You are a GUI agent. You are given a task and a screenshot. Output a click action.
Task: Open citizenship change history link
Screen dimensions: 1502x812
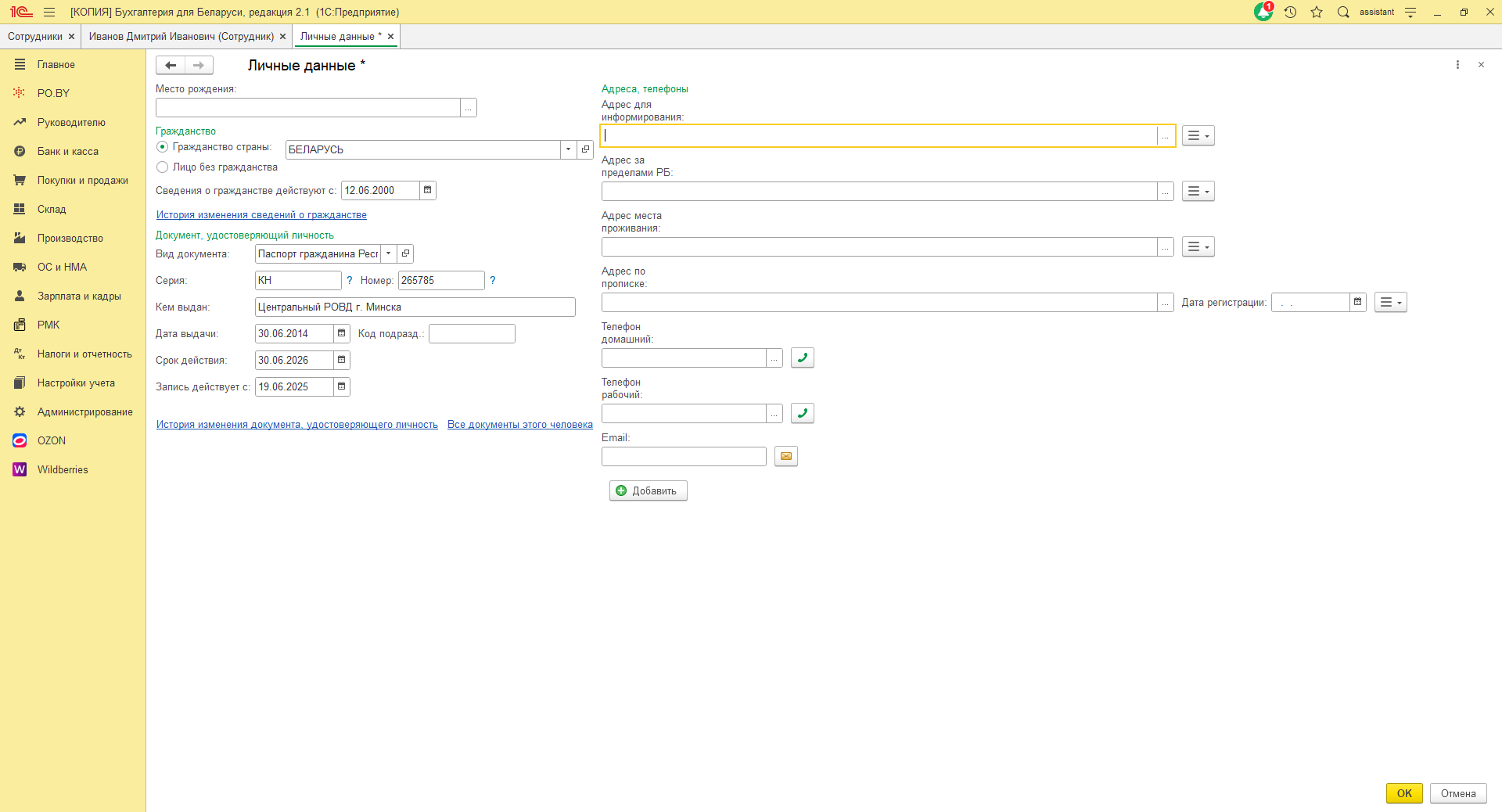tap(261, 215)
